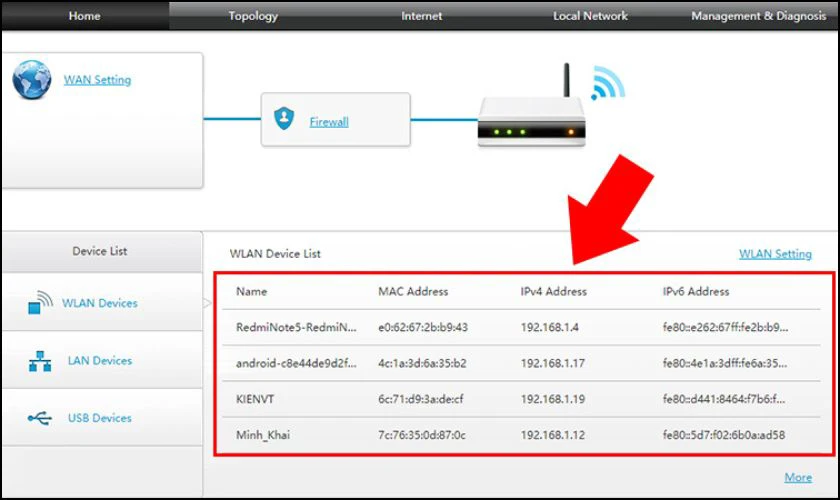Click IPv4 address 192.168.1.17
The height and width of the screenshot is (500, 840).
click(x=552, y=363)
